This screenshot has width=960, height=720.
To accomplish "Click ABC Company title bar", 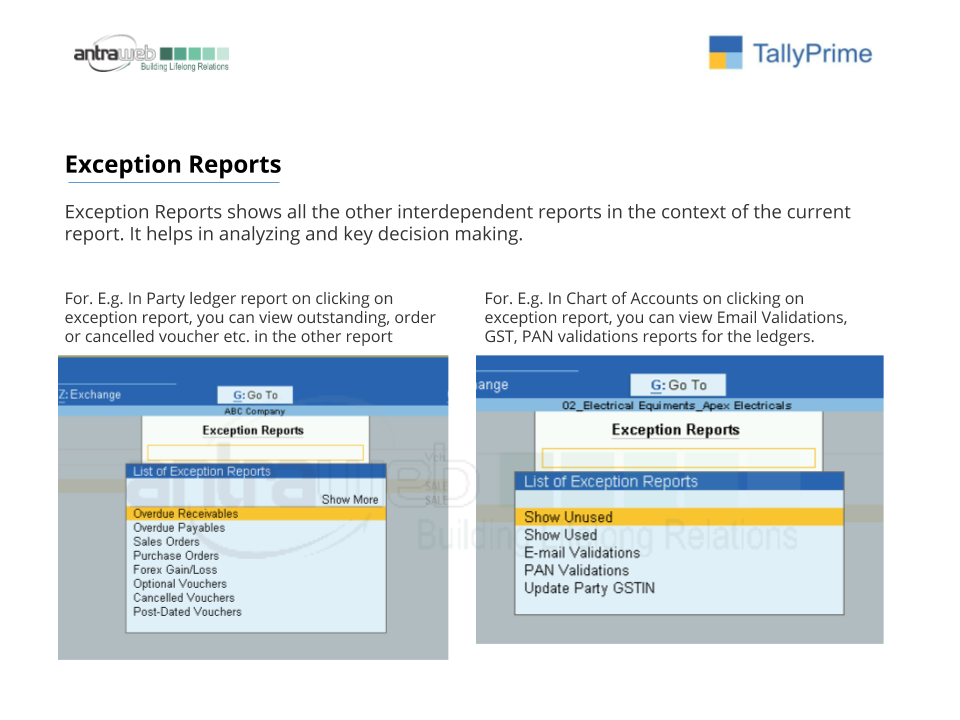I will (x=253, y=411).
